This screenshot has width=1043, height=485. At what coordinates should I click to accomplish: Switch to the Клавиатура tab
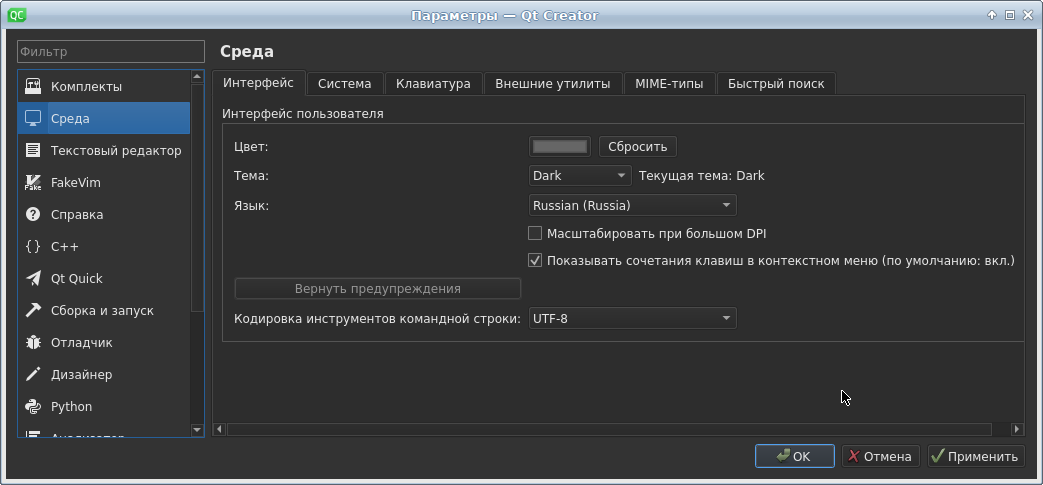433,84
